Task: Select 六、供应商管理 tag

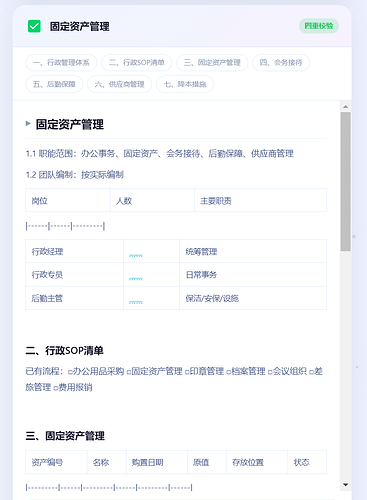Action: click(119, 84)
